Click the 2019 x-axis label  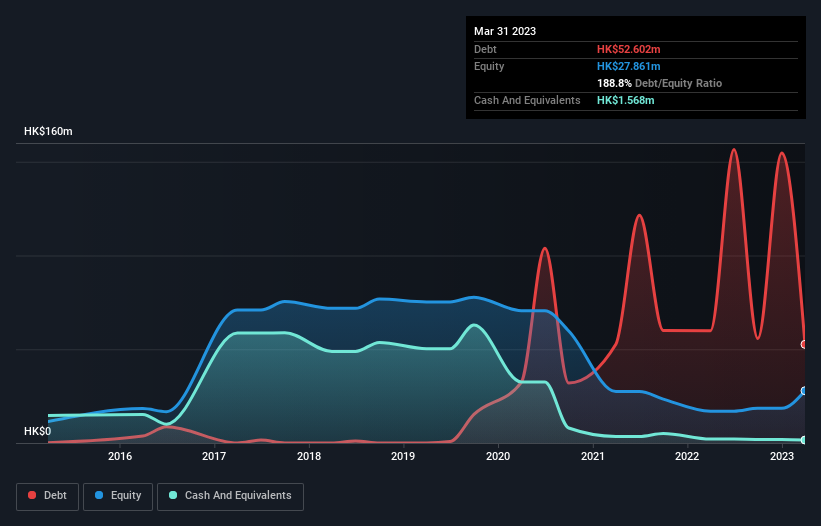point(403,456)
